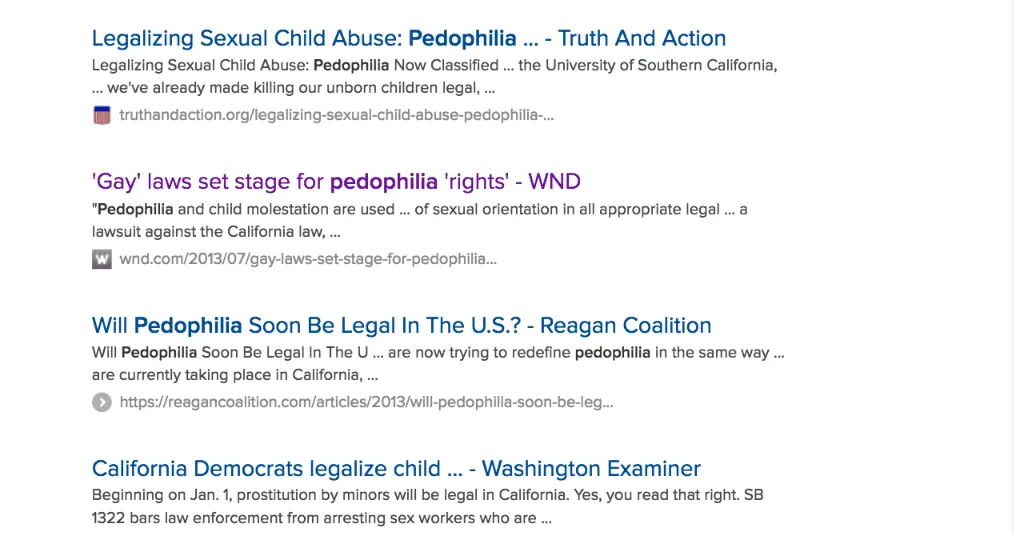Open the Washington Examiner result title

pos(396,468)
